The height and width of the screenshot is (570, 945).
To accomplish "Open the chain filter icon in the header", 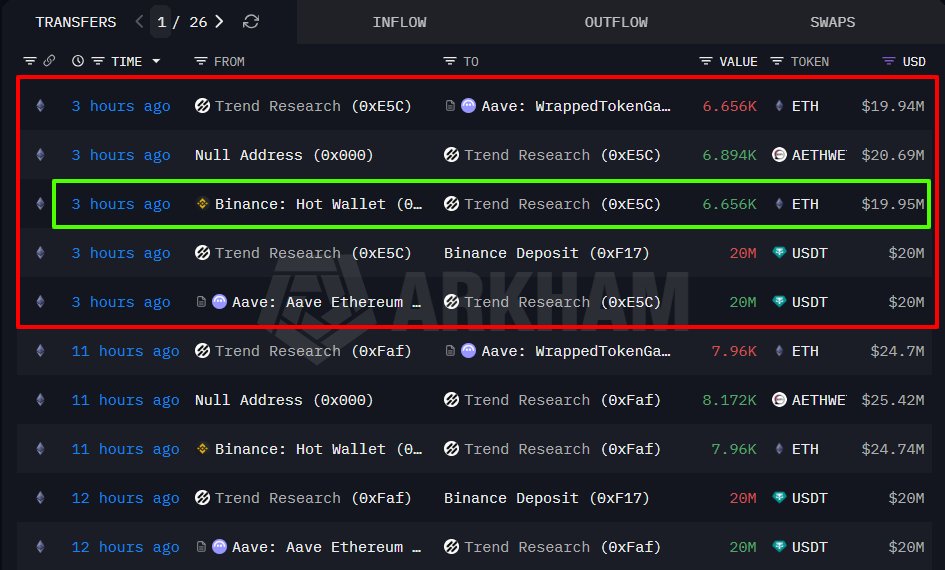I will tap(30, 61).
